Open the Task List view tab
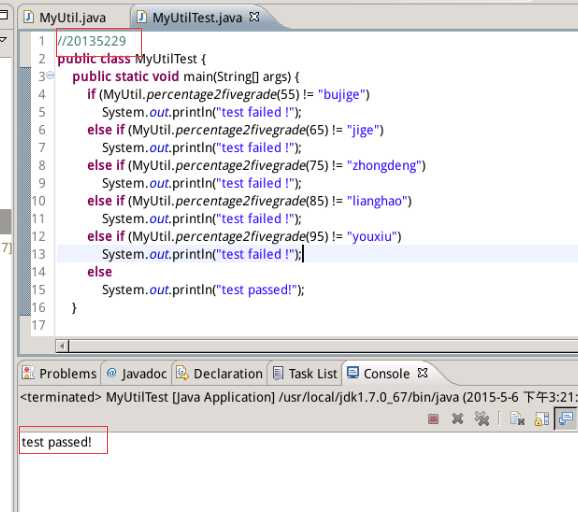The image size is (578, 512). click(305, 373)
